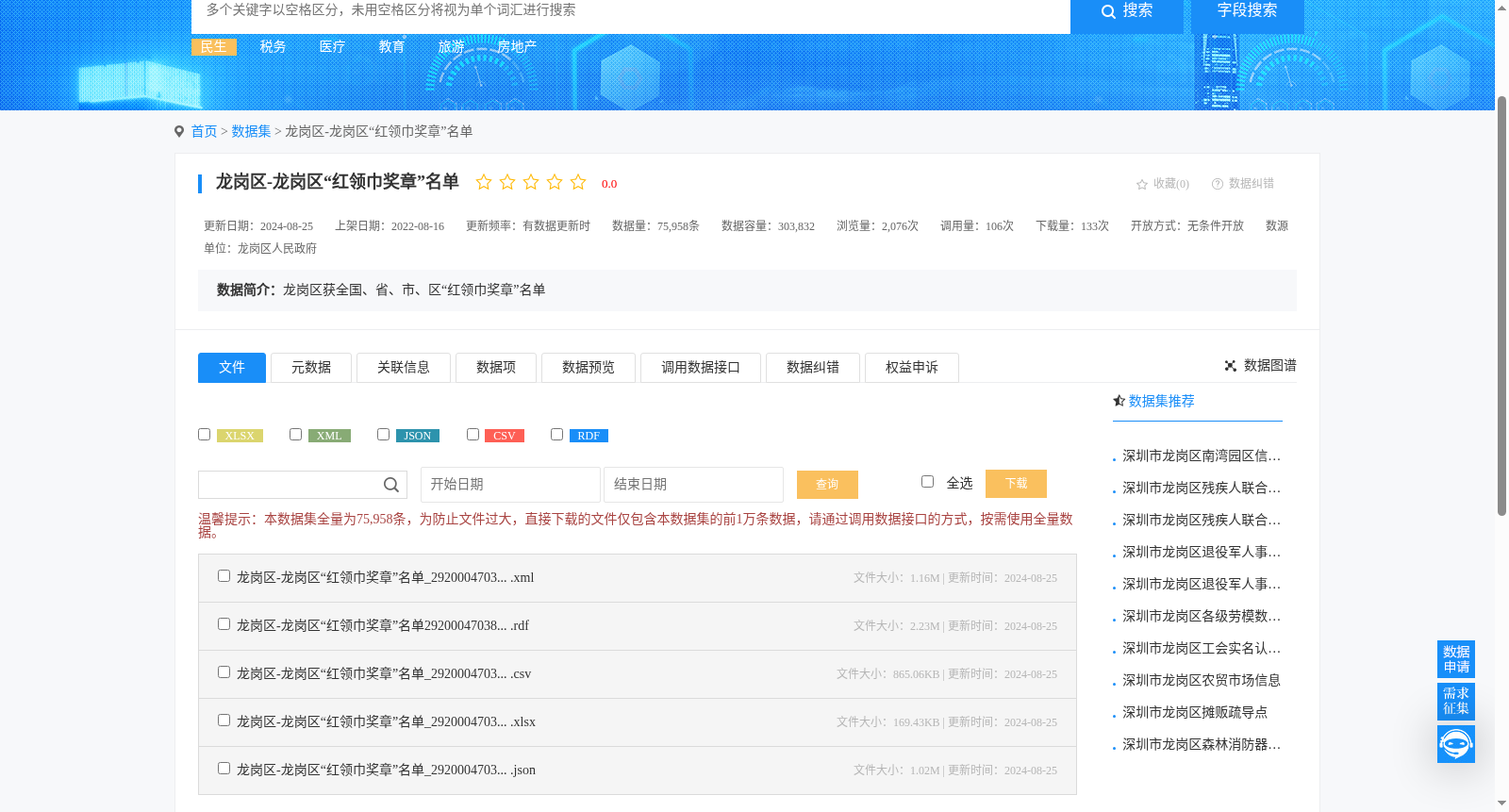Viewport: 1509px width, 812px height.
Task: Select the .rdf file checkbox
Action: click(x=224, y=623)
